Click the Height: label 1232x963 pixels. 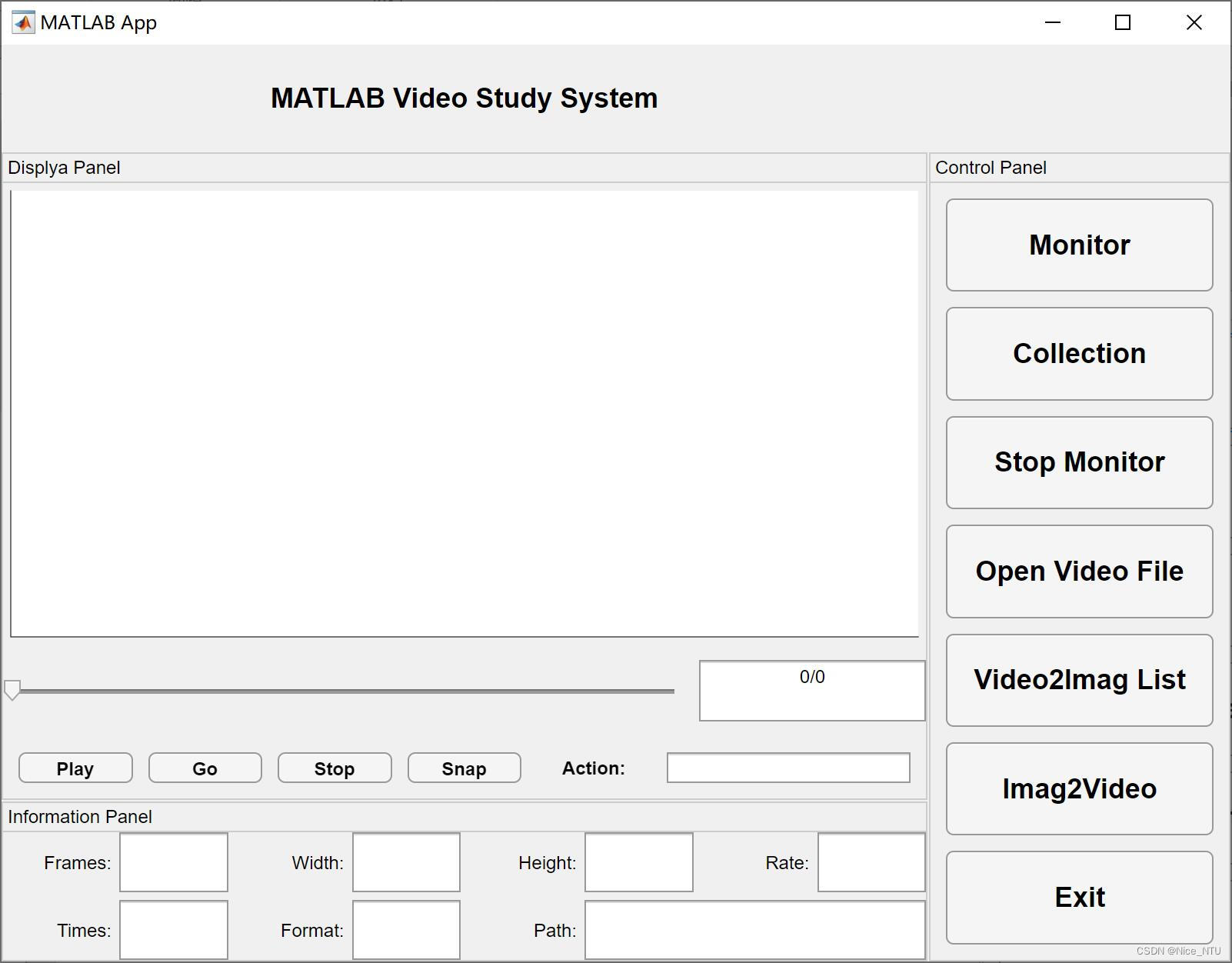tap(548, 863)
